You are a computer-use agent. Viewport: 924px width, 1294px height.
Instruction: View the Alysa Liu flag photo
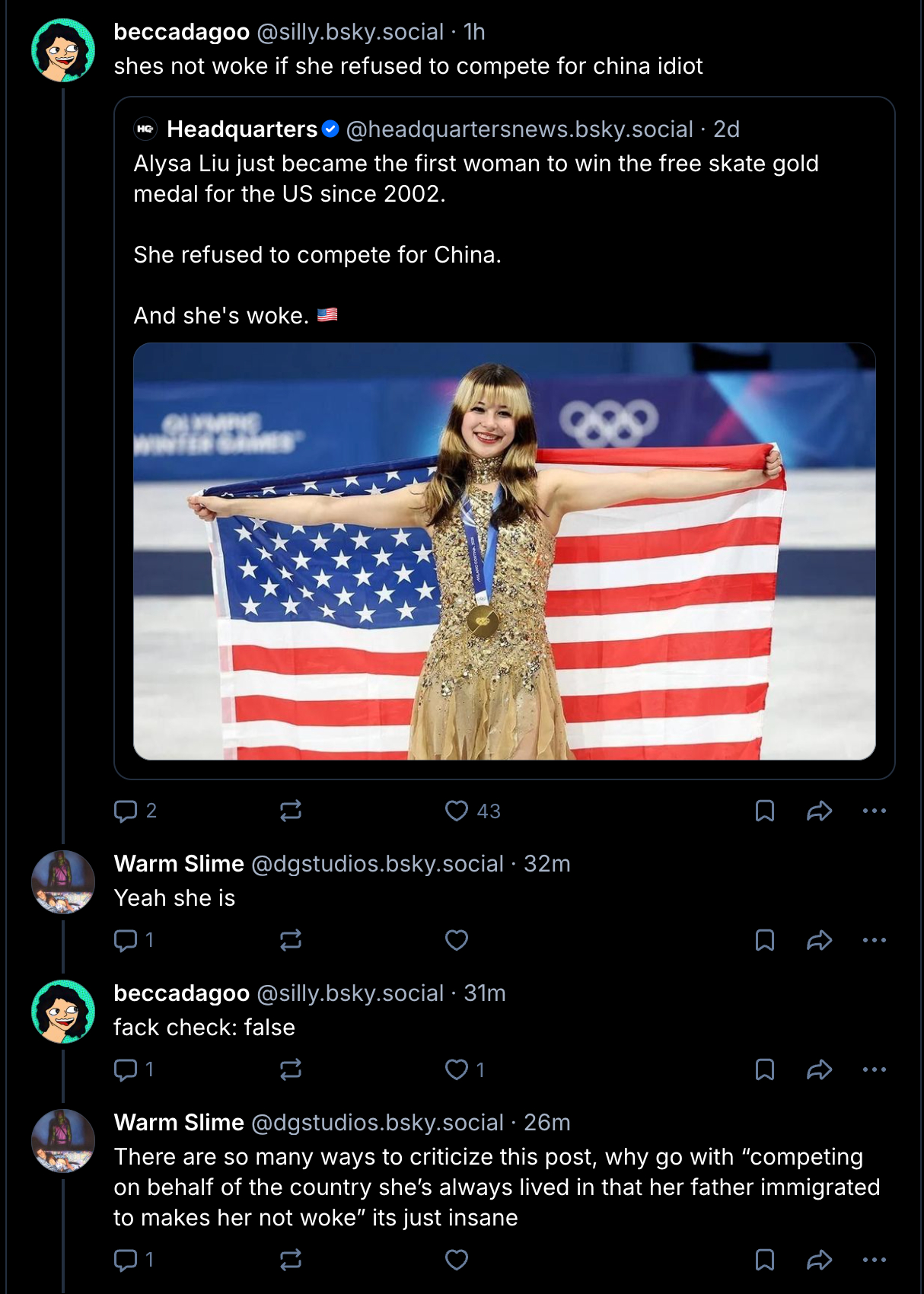tap(504, 551)
